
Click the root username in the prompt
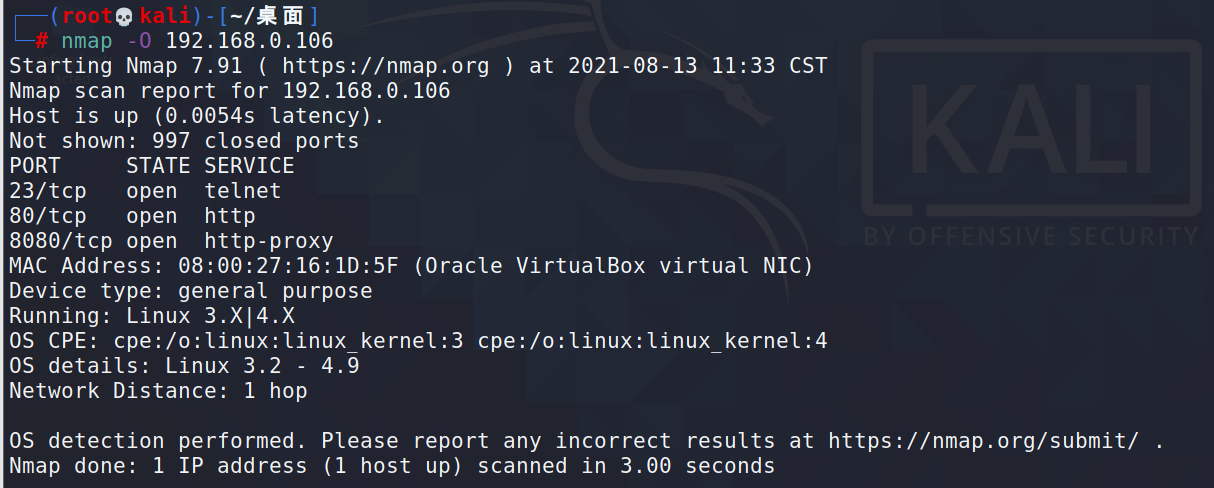pyautogui.click(x=88, y=16)
